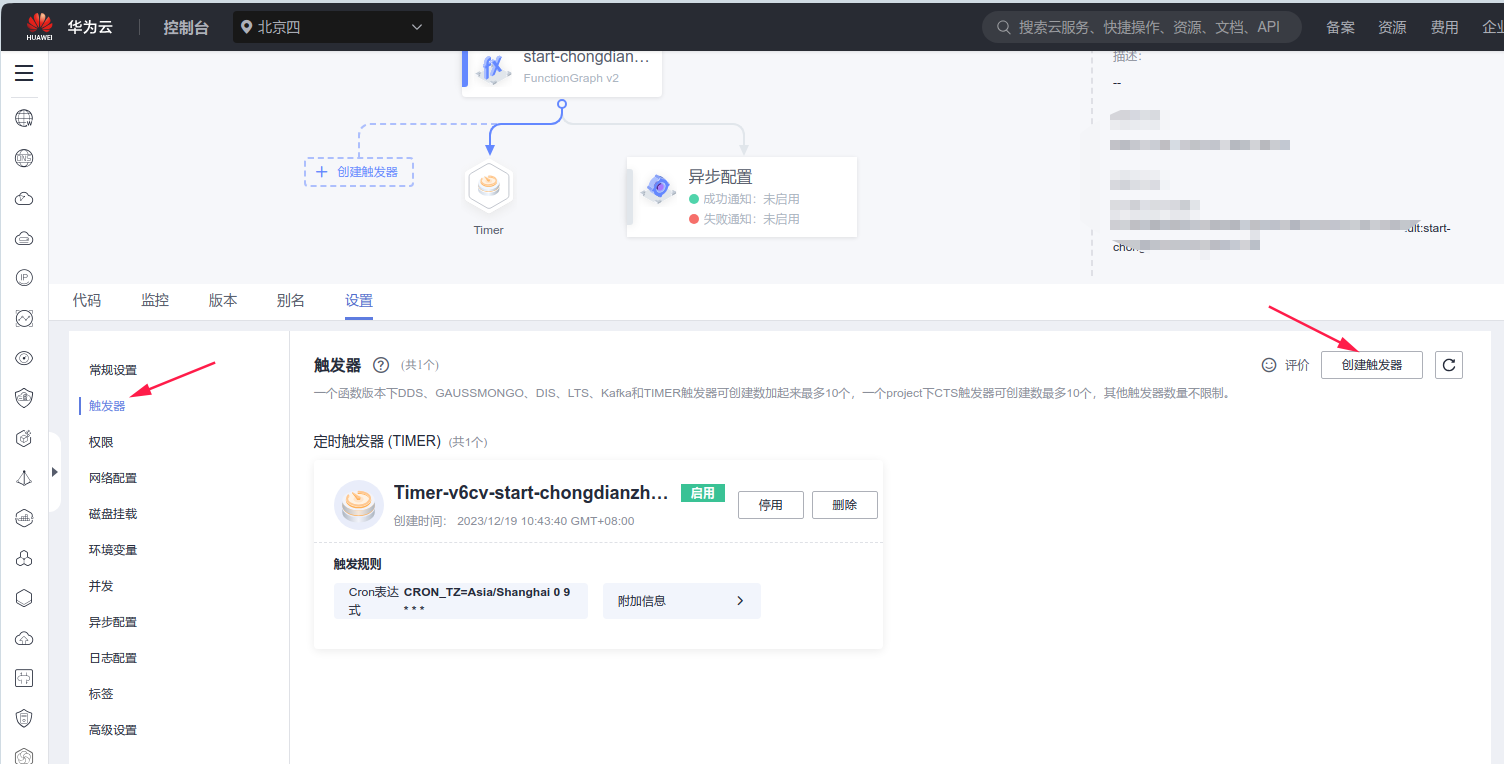Open Tags (标签) settings

coord(101,694)
